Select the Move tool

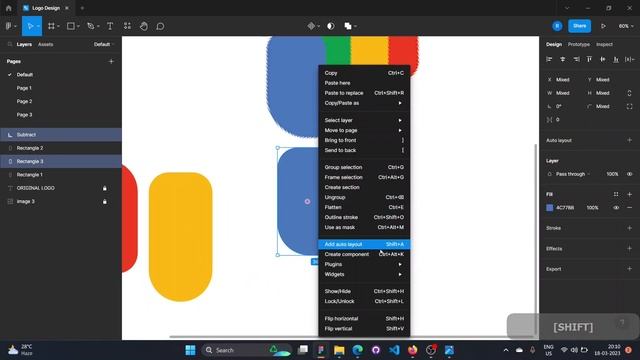(30, 26)
